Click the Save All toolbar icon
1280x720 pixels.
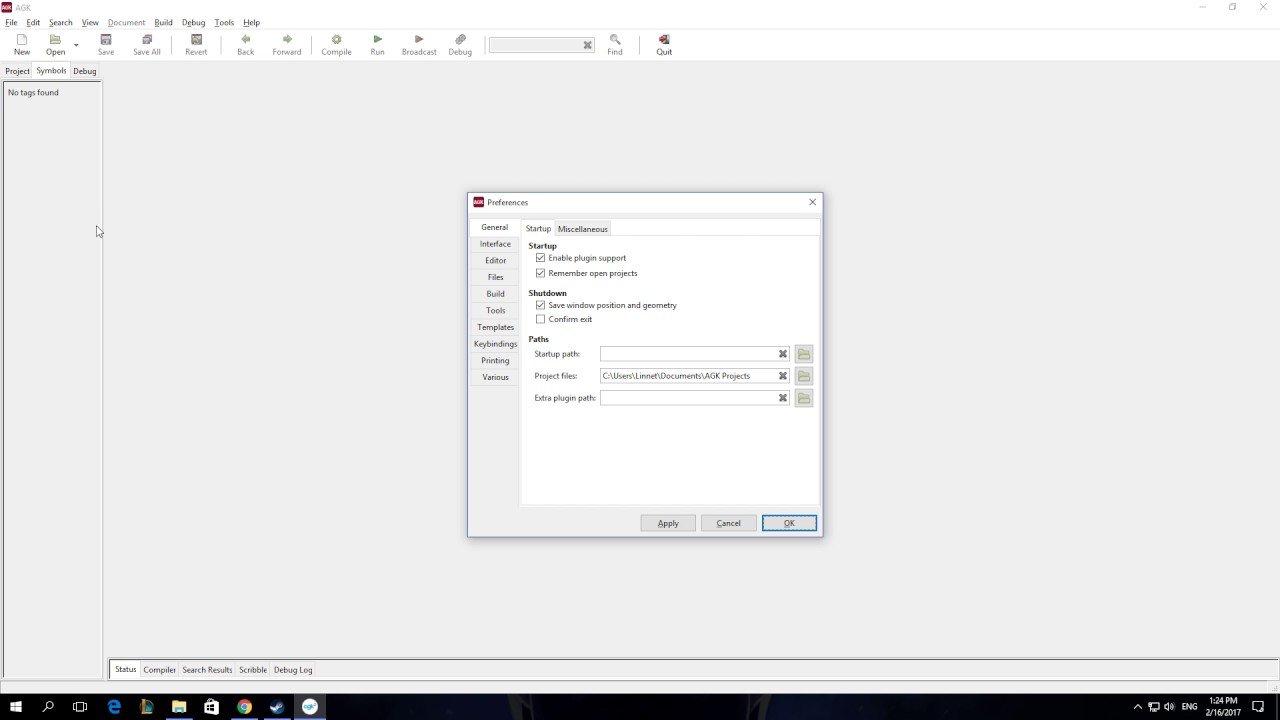147,45
